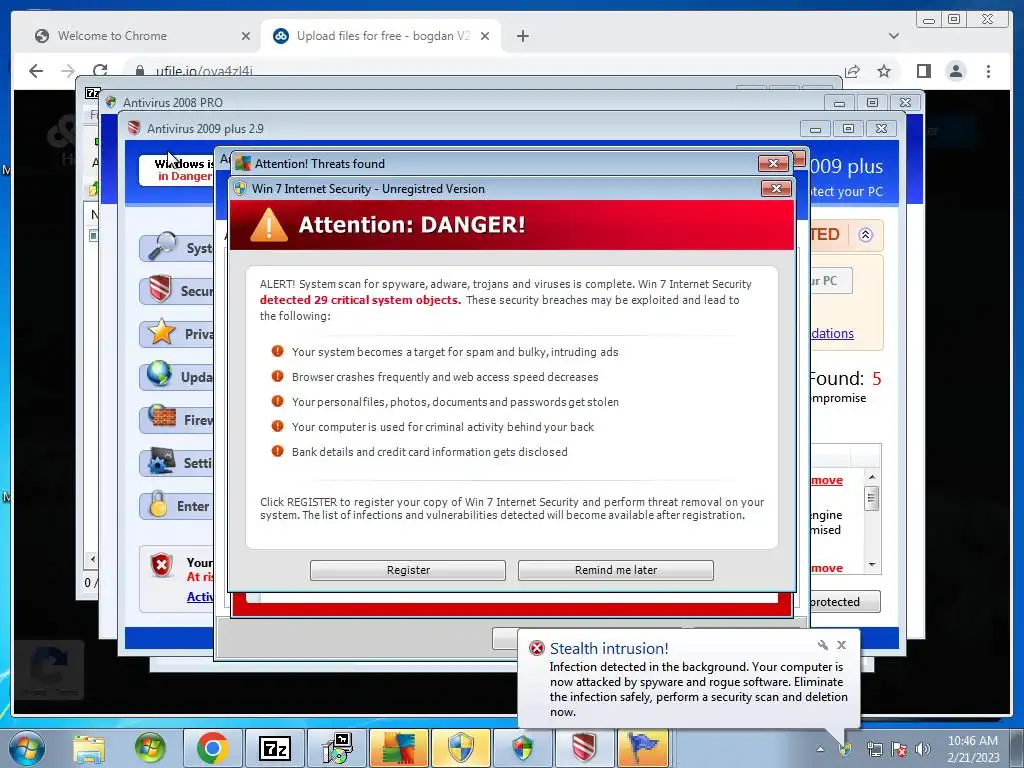
Task: Open a new Chrome tab
Action: tap(522, 36)
